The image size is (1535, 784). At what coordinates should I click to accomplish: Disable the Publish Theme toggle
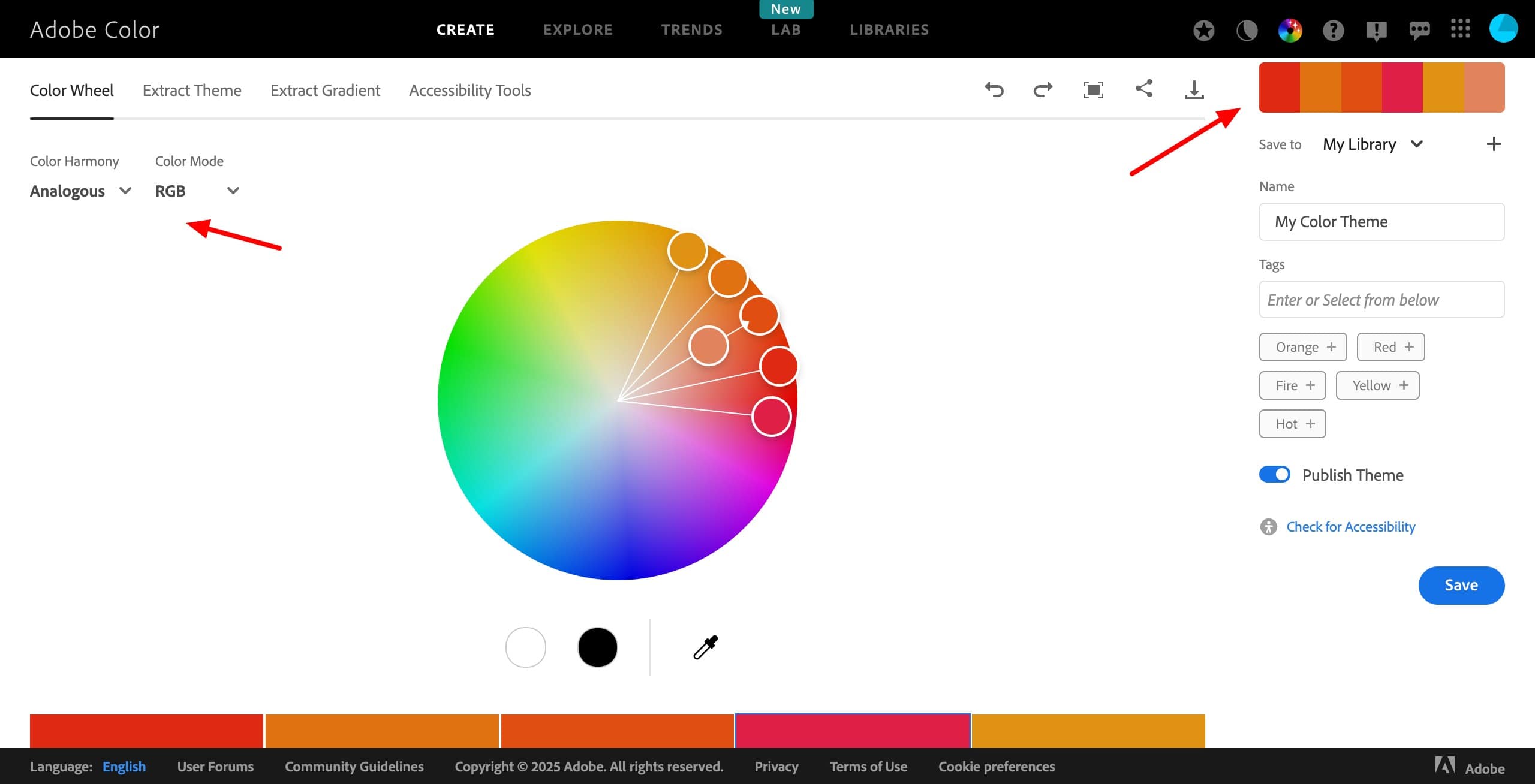coord(1275,474)
